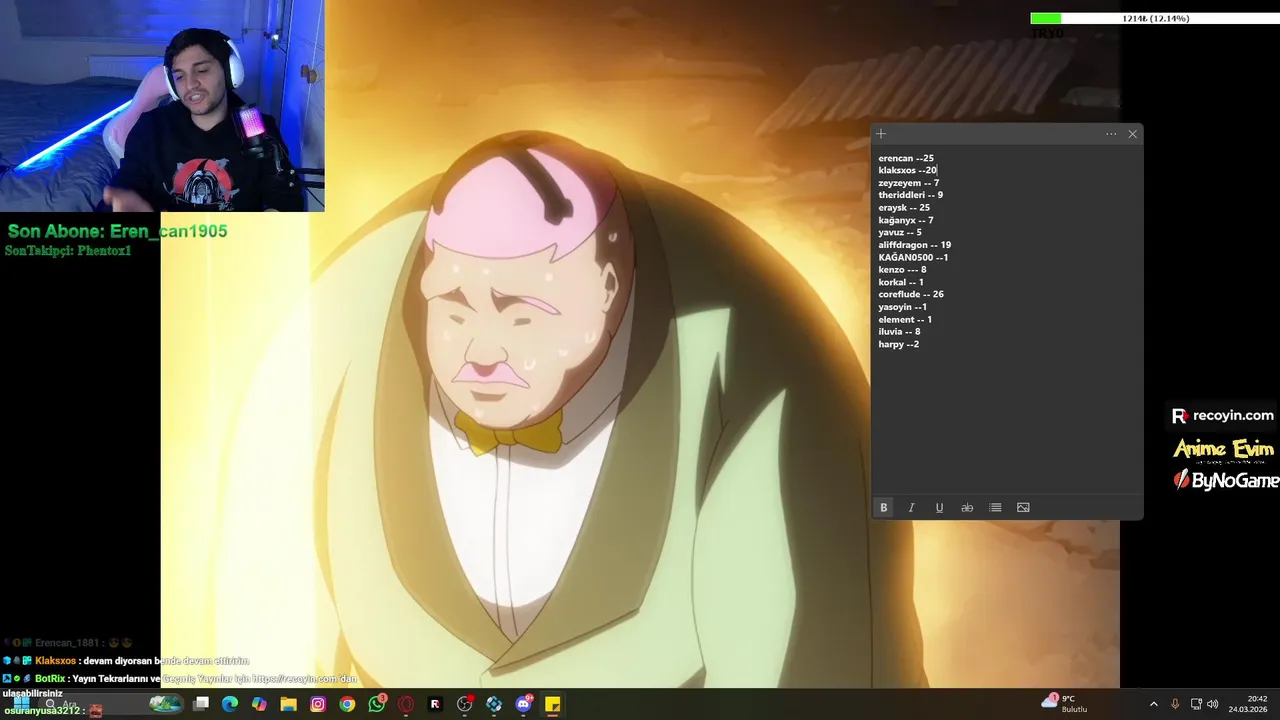
Task: Close the sticky note window
Action: pyautogui.click(x=1132, y=134)
